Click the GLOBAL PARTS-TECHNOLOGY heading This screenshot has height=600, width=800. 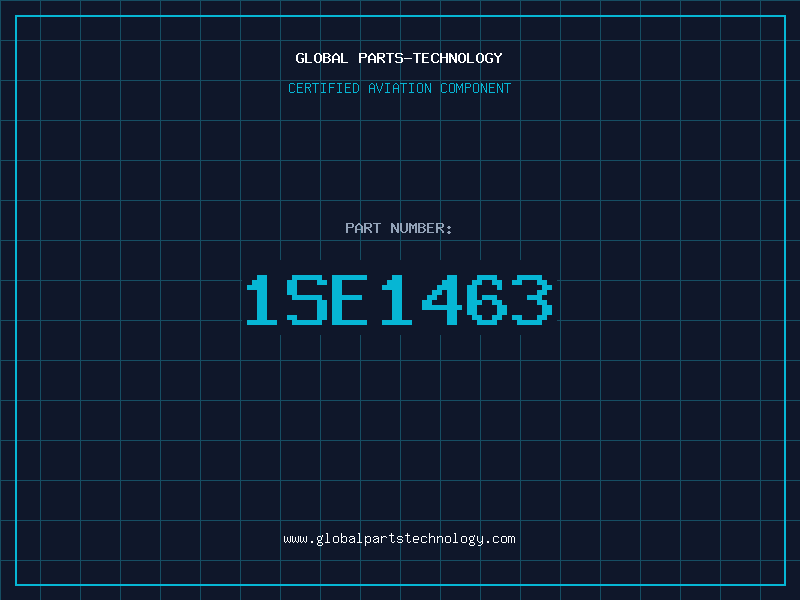[x=399, y=58]
